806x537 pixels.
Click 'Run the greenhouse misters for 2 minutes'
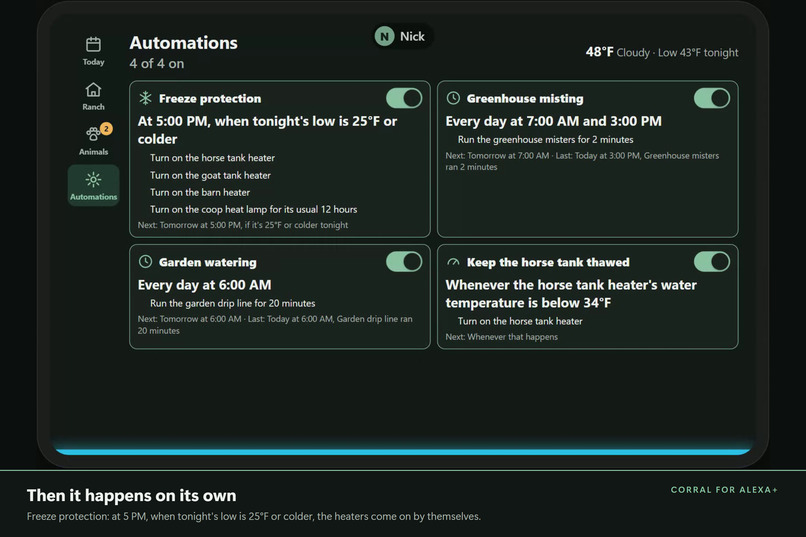(x=545, y=140)
